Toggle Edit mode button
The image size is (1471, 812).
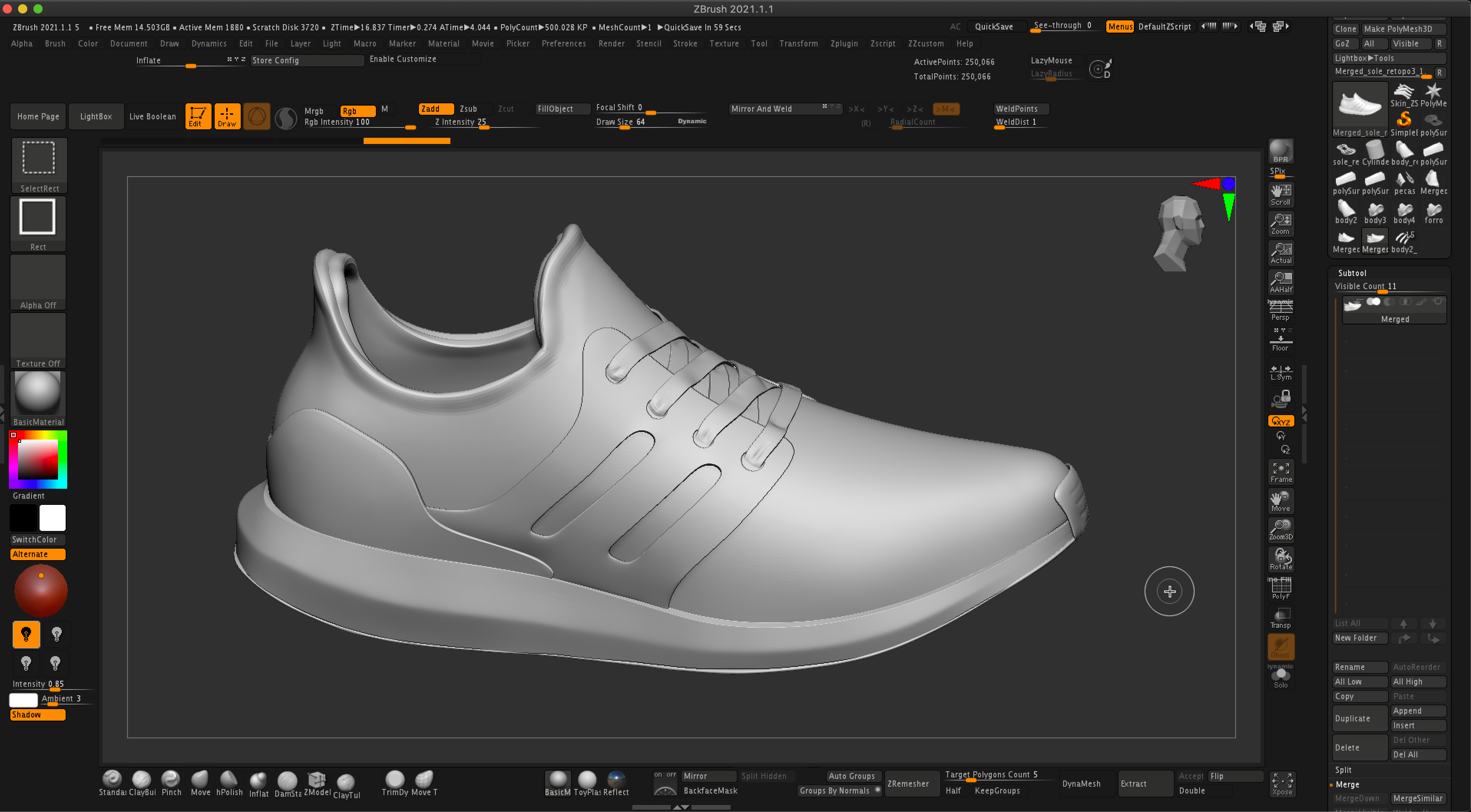coord(198,116)
